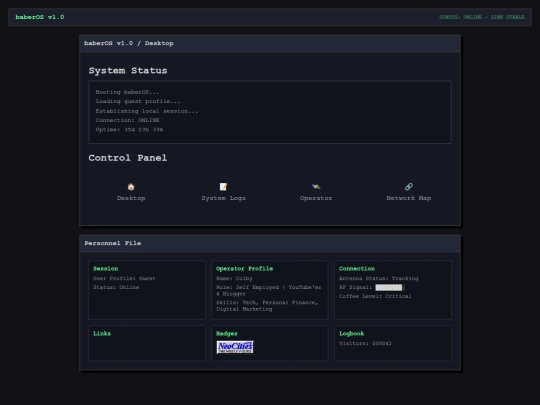Image resolution: width=540 pixels, height=405 pixels.
Task: Click the Links card heading
Action: 102,333
